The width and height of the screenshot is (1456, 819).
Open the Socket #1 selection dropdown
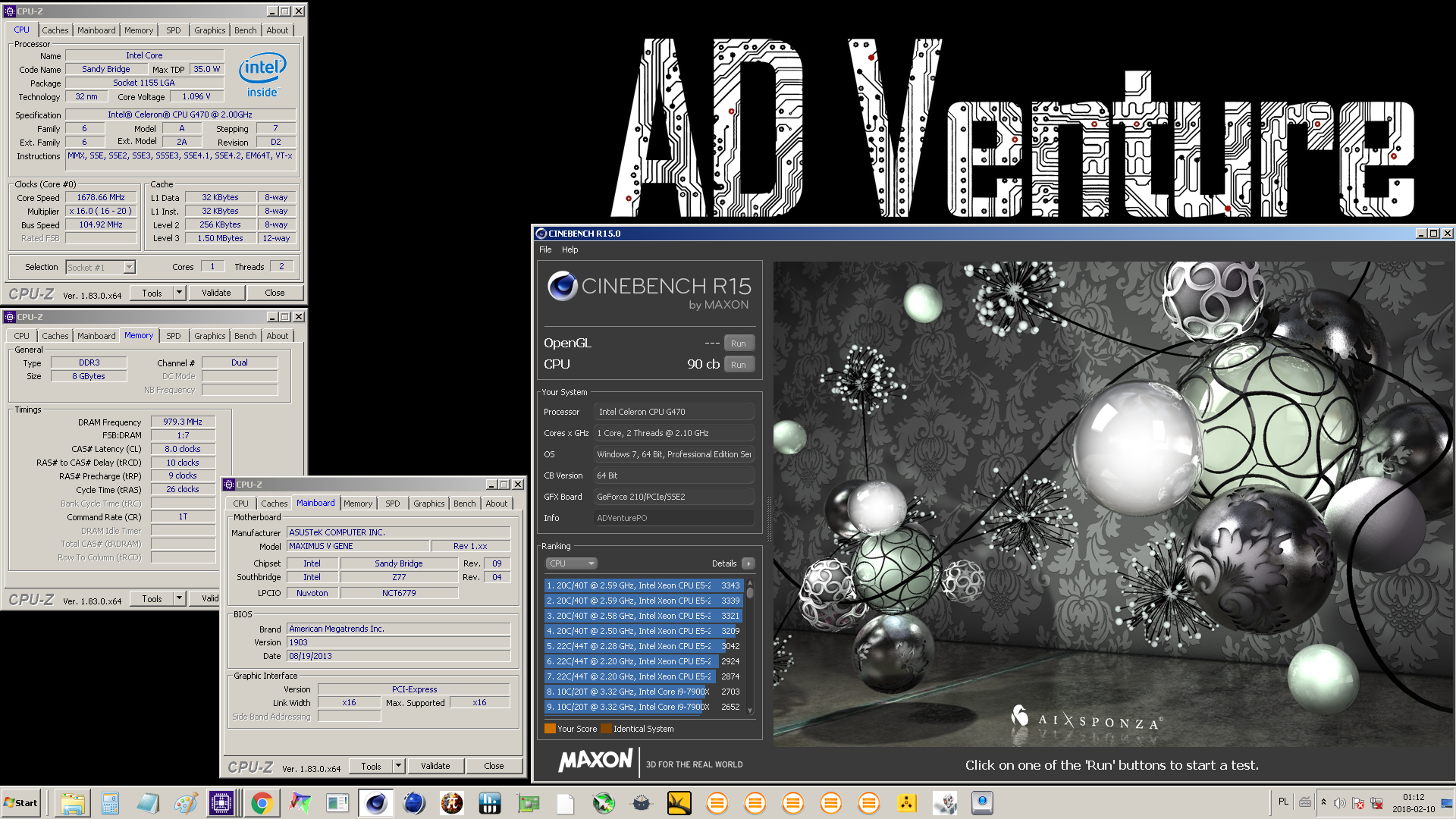coord(100,267)
